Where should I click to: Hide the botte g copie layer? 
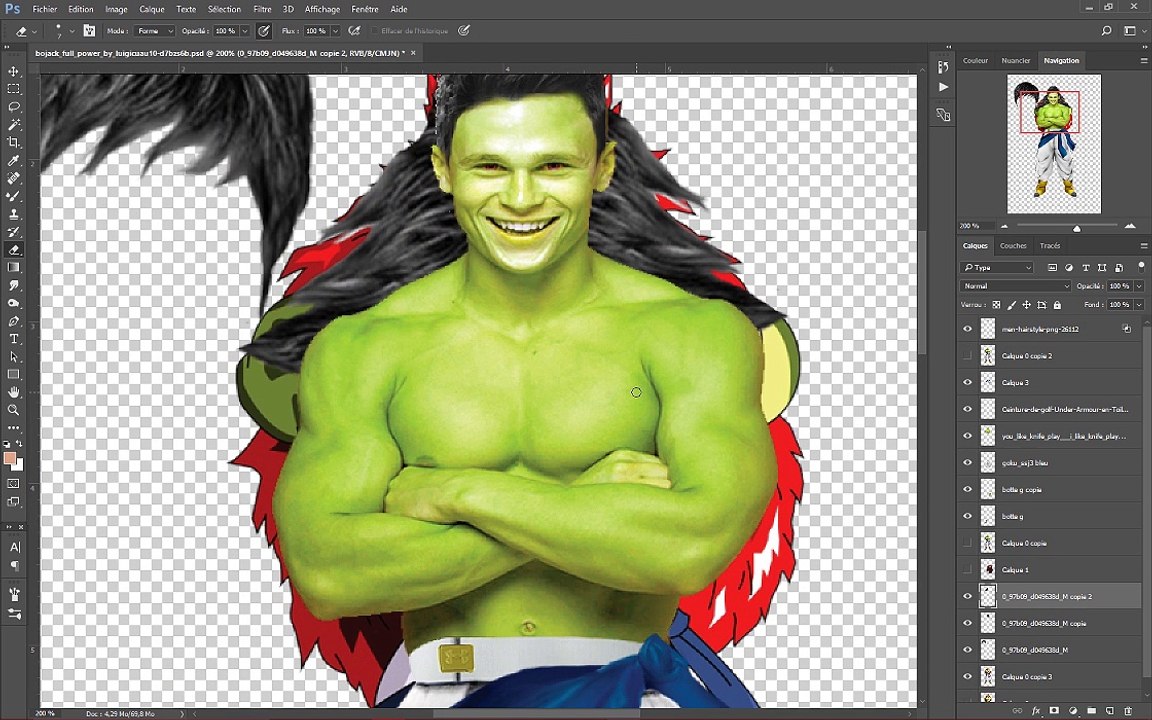[968, 489]
